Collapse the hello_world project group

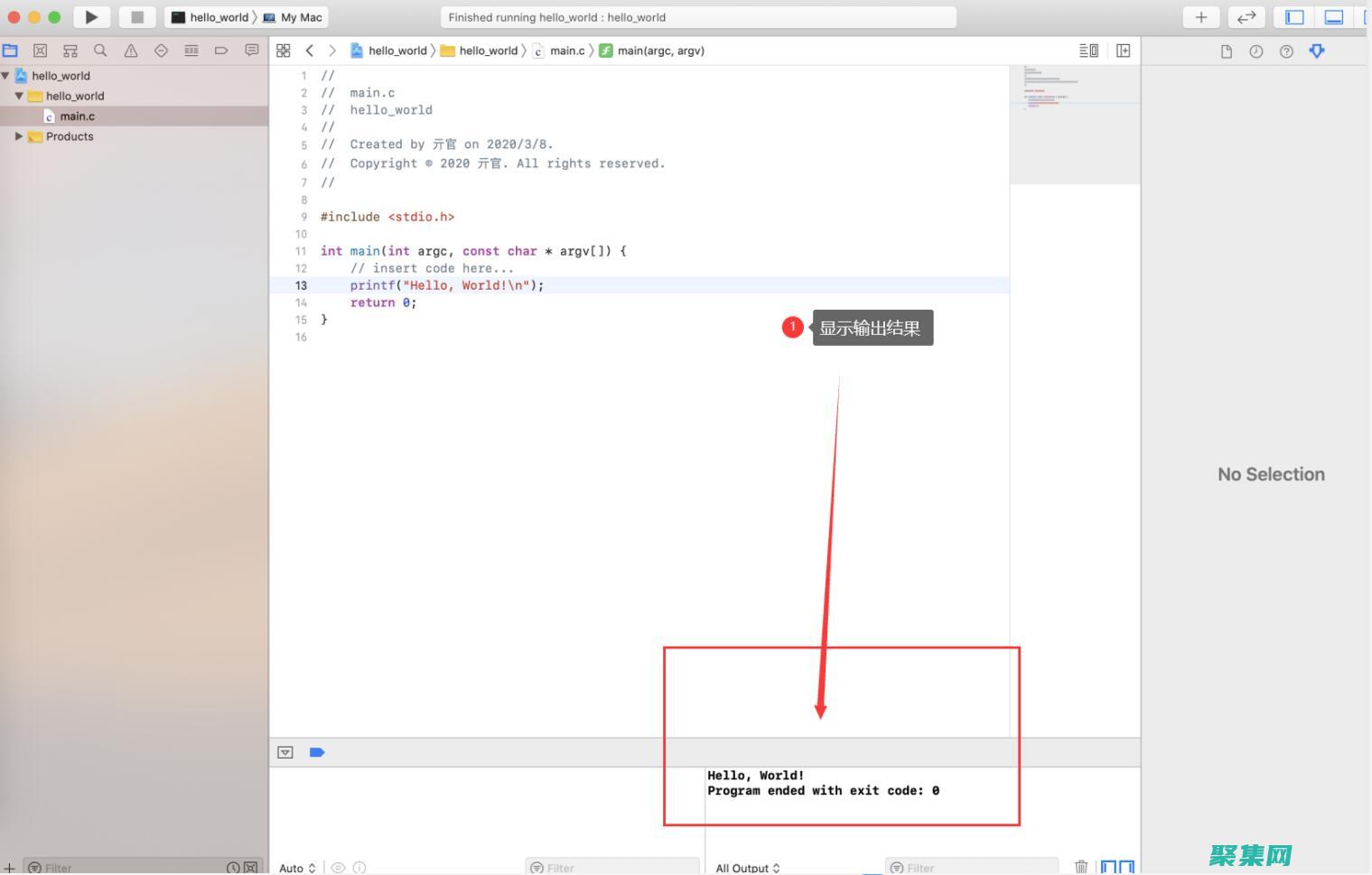pyautogui.click(x=6, y=75)
